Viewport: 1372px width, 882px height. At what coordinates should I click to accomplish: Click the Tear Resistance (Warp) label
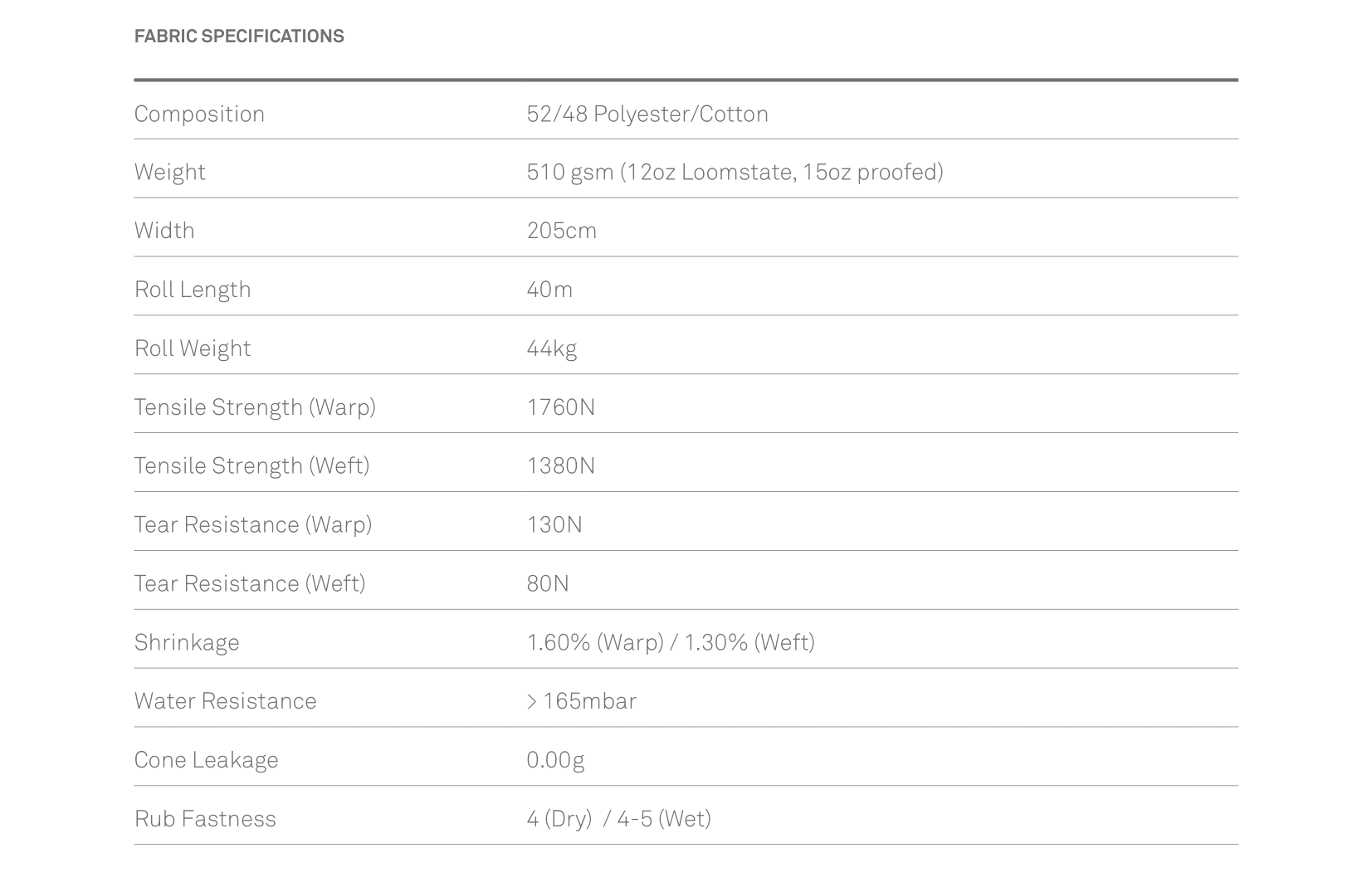click(252, 524)
